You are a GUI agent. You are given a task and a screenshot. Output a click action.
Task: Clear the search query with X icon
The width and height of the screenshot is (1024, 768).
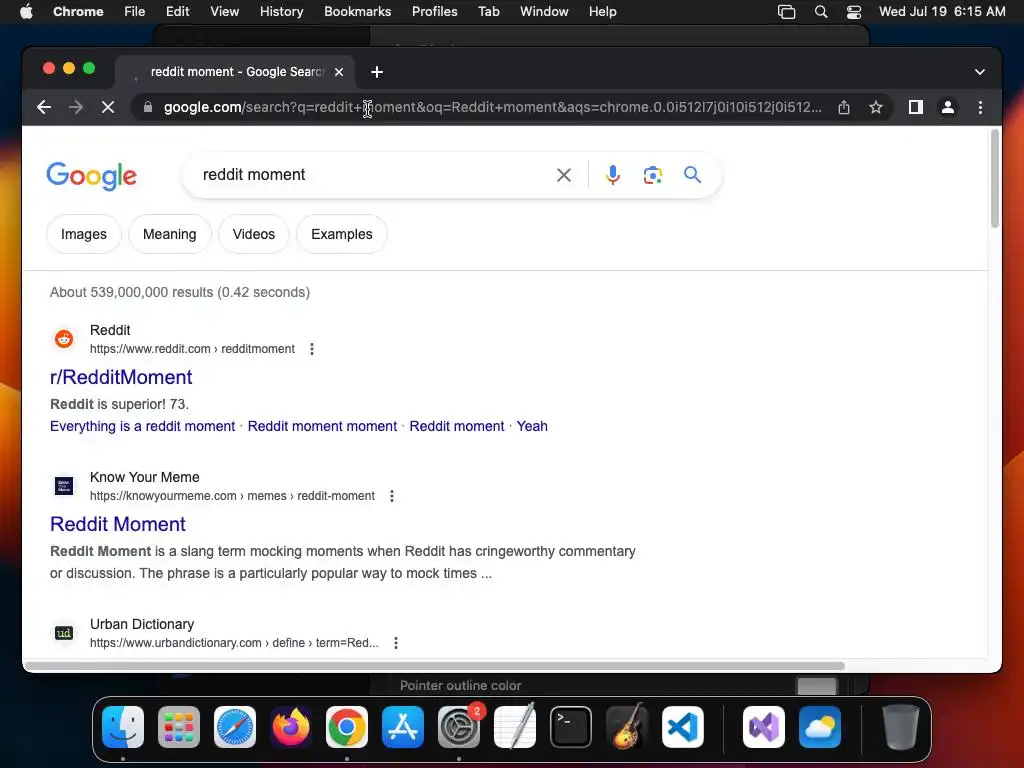click(x=564, y=175)
